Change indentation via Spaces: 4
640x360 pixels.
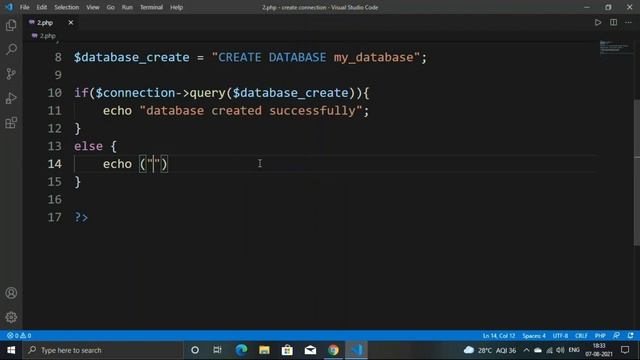[534, 336]
